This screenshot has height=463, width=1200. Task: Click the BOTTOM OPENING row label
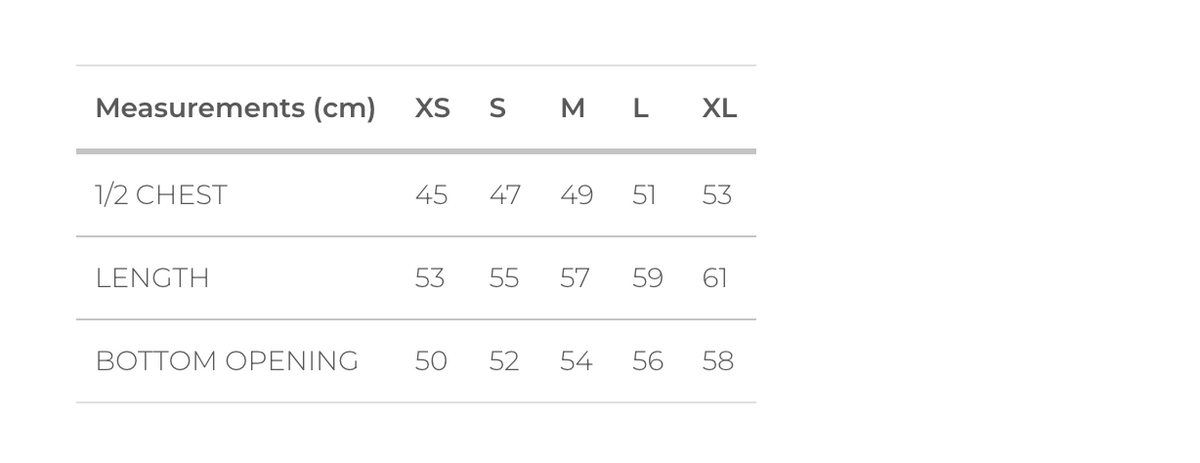[227, 361]
